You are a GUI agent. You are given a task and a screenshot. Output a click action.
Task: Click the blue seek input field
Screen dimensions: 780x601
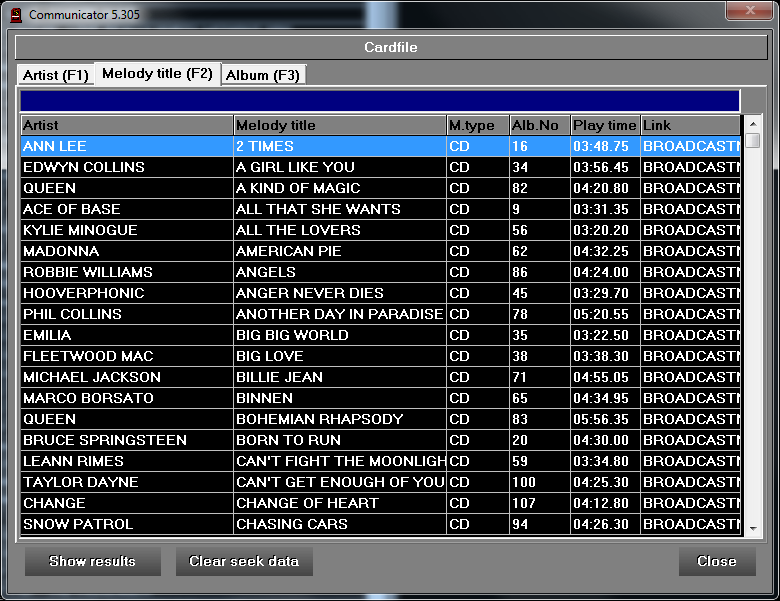point(380,101)
